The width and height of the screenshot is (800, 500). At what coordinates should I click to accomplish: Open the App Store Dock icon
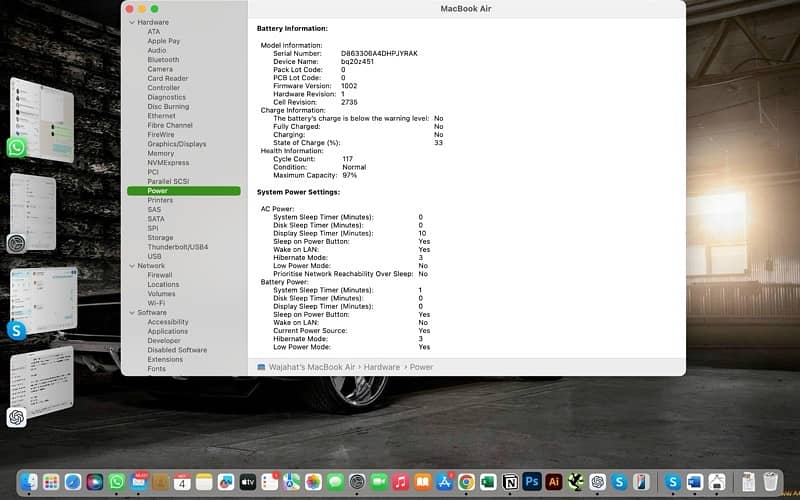pyautogui.click(x=444, y=482)
